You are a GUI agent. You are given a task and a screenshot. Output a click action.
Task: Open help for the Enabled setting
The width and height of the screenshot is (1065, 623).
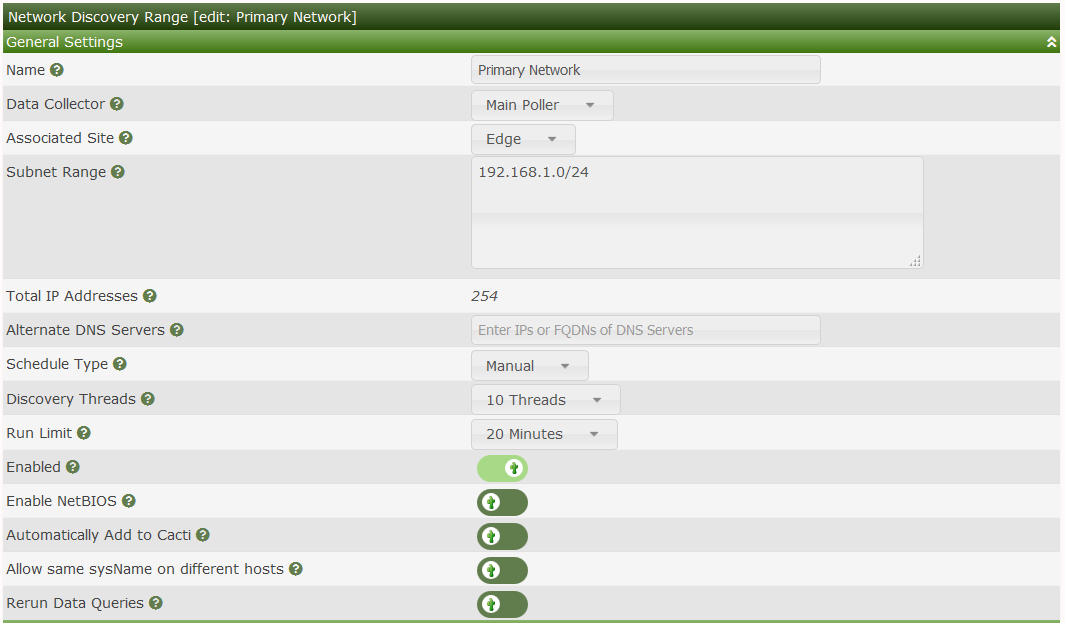coord(72,466)
